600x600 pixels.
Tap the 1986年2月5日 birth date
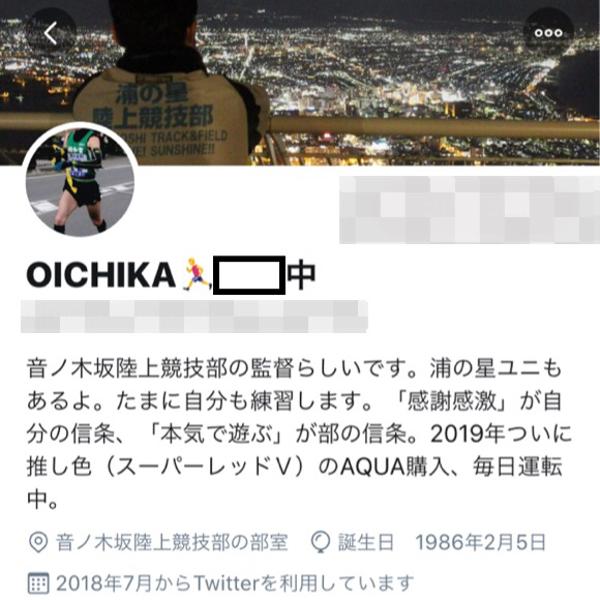(481, 542)
